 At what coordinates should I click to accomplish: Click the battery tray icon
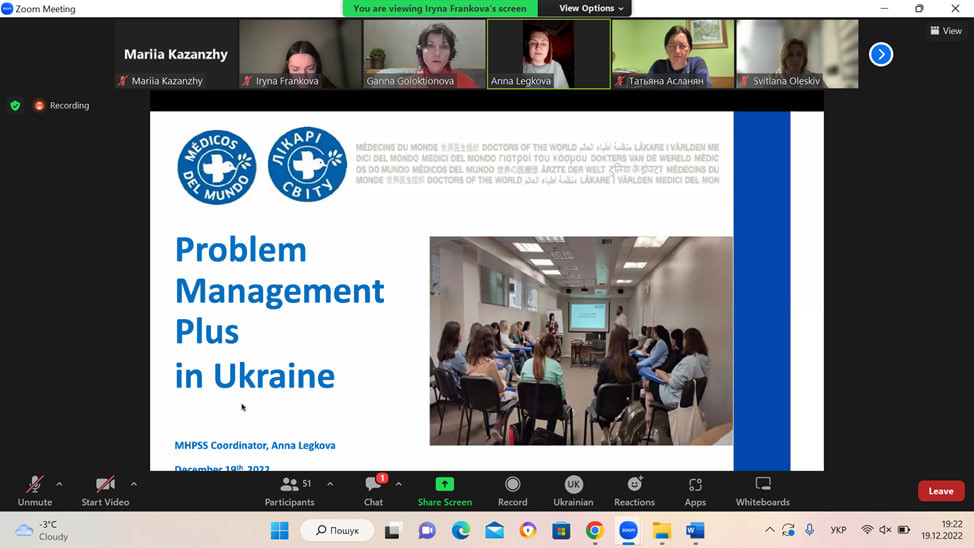tap(904, 530)
